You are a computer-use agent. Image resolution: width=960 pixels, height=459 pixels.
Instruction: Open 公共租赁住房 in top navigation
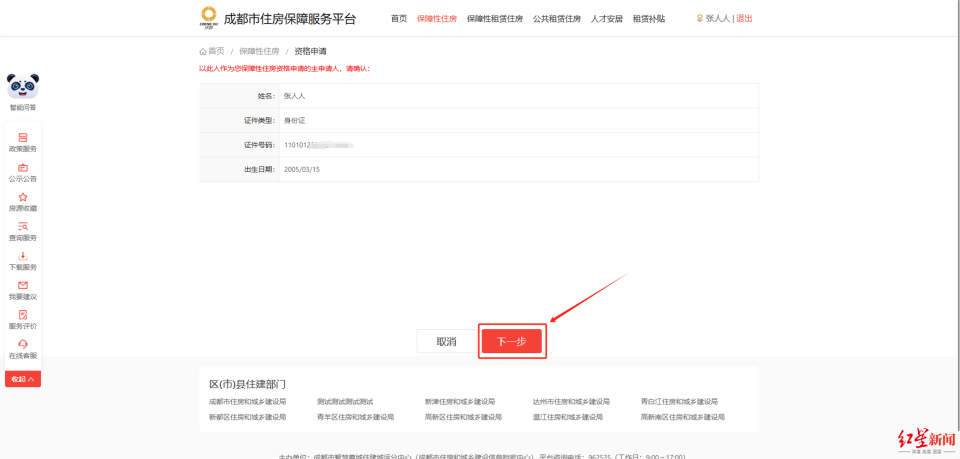click(x=557, y=19)
